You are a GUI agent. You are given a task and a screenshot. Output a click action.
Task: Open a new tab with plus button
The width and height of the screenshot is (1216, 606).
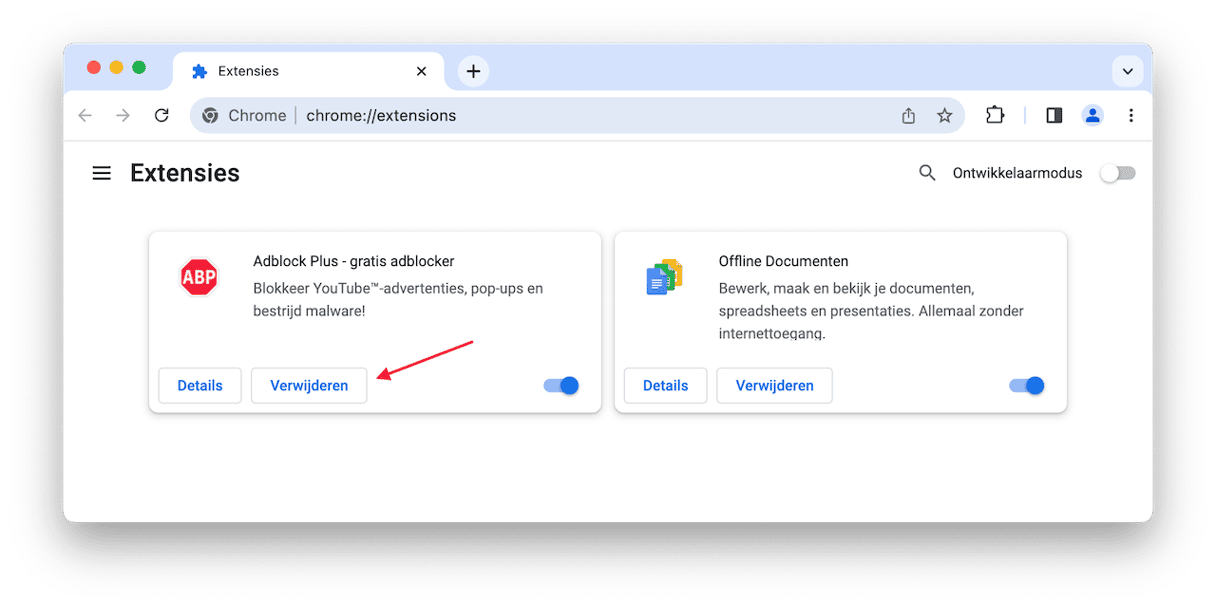[473, 71]
